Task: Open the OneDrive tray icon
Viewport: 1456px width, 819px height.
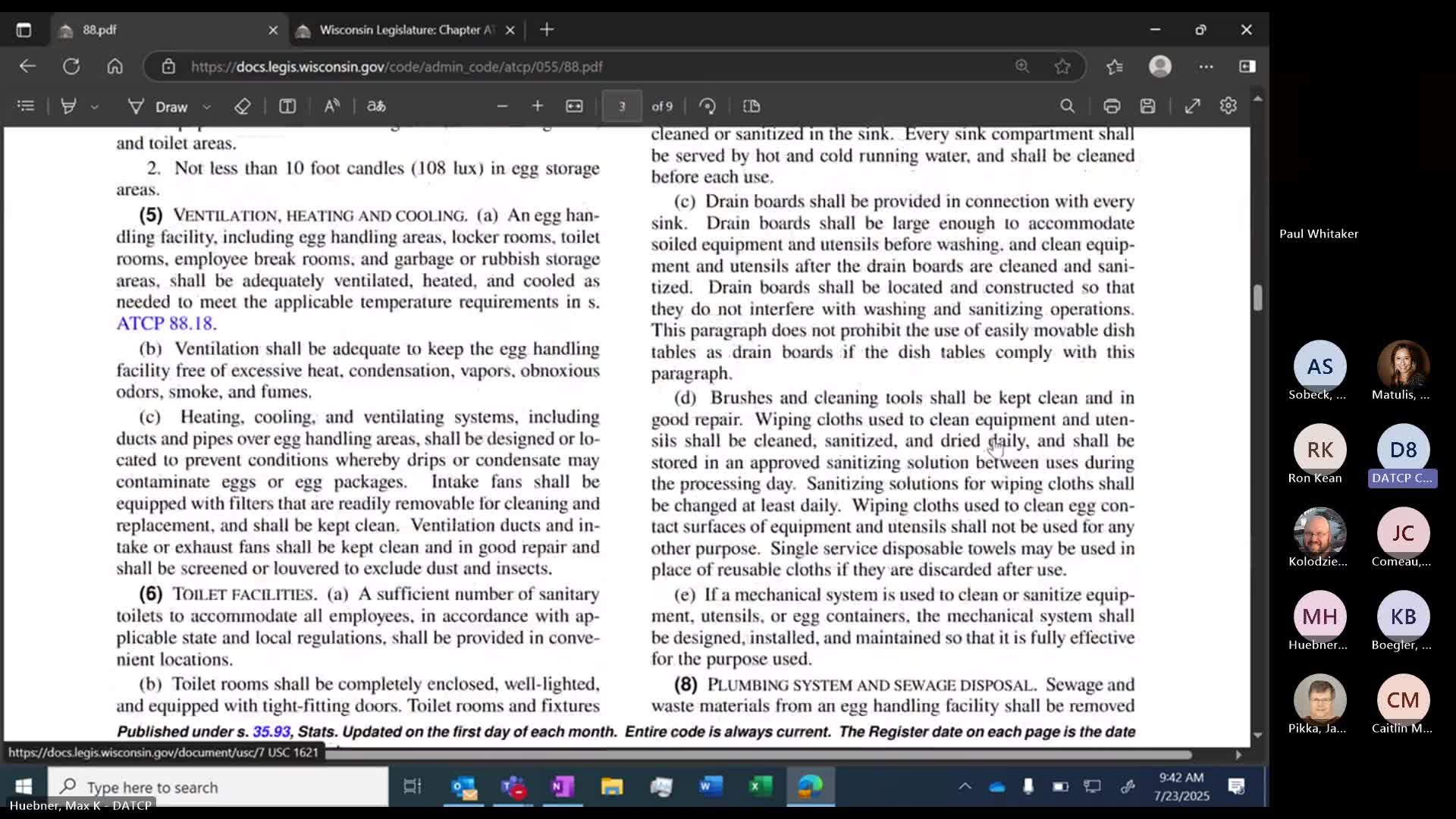Action: pyautogui.click(x=997, y=787)
